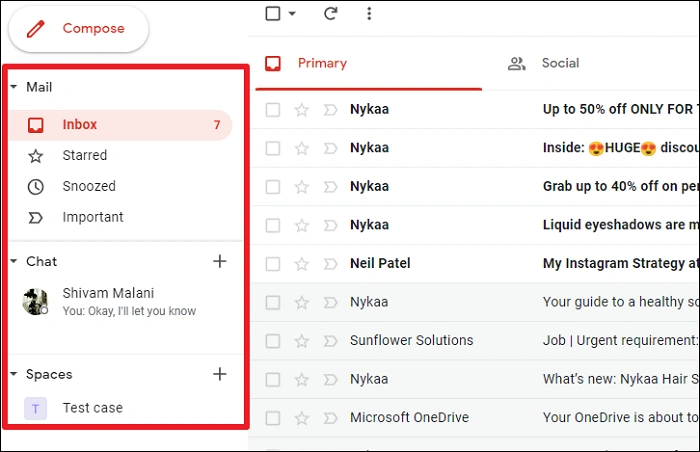Mark Sunflower Solutions email as important

pos(330,341)
